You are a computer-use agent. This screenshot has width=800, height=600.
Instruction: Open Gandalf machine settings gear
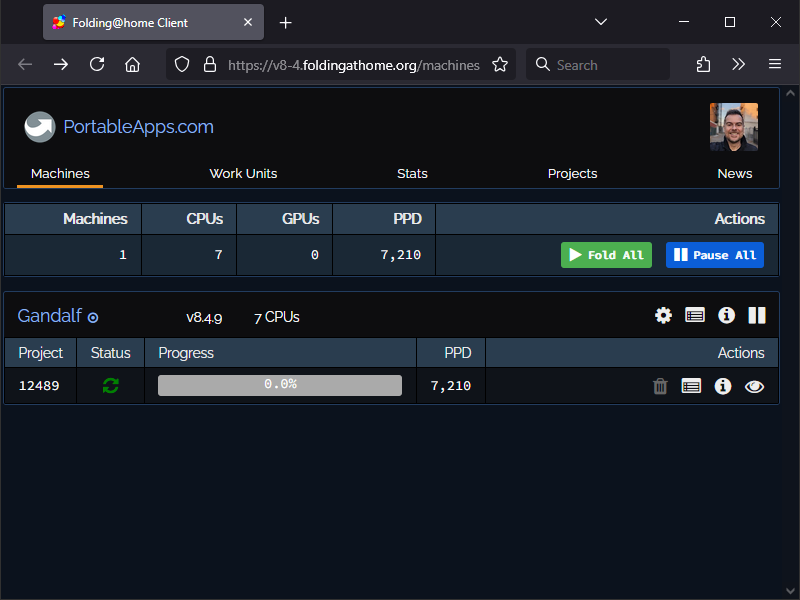tap(663, 316)
